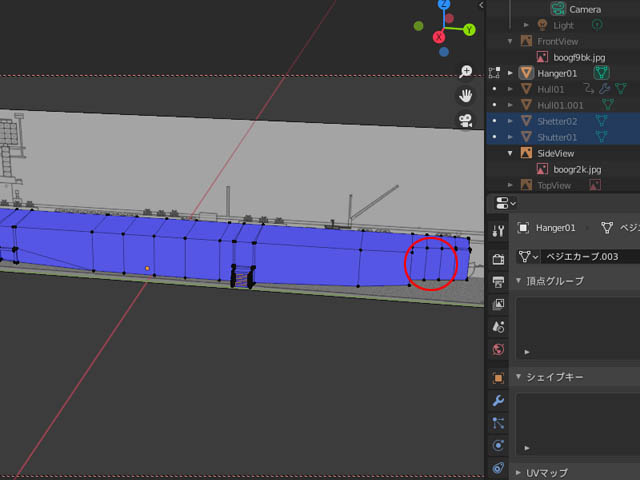This screenshot has width=640, height=480.
Task: Open the World properties tab
Action: (498, 349)
